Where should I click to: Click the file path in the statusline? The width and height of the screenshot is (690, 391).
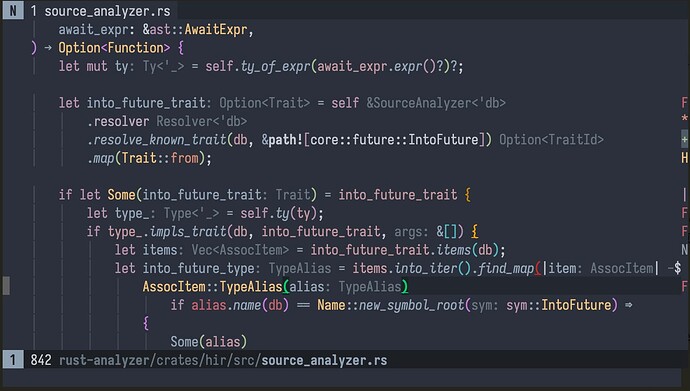click(x=223, y=360)
